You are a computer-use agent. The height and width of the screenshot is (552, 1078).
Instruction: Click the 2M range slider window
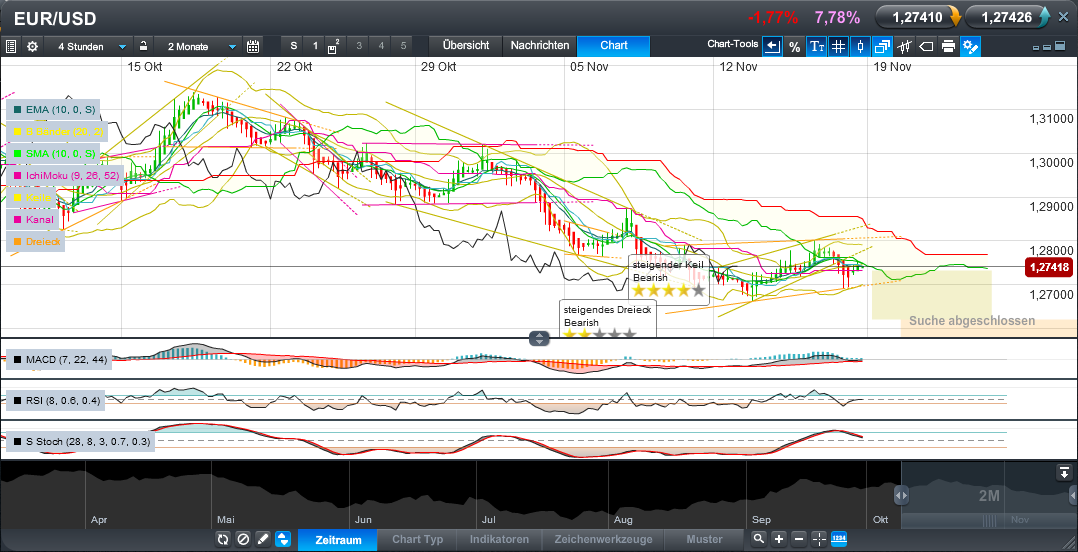[x=987, y=495]
